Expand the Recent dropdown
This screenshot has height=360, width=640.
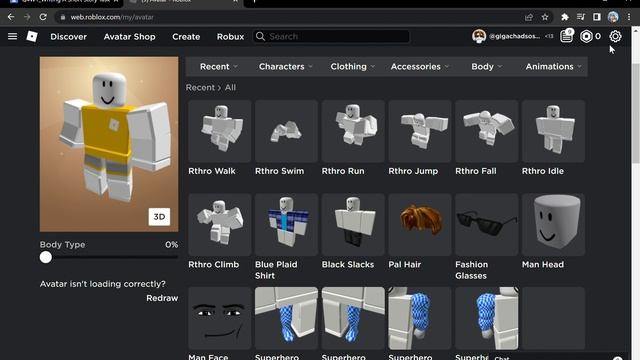(x=218, y=67)
